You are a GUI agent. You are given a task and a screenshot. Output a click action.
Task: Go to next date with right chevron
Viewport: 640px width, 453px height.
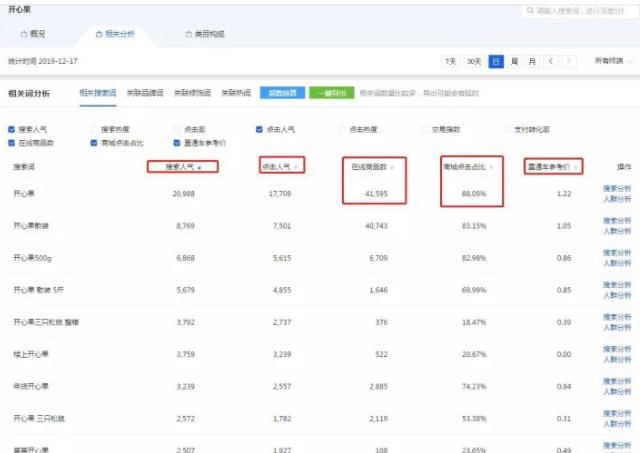569,62
